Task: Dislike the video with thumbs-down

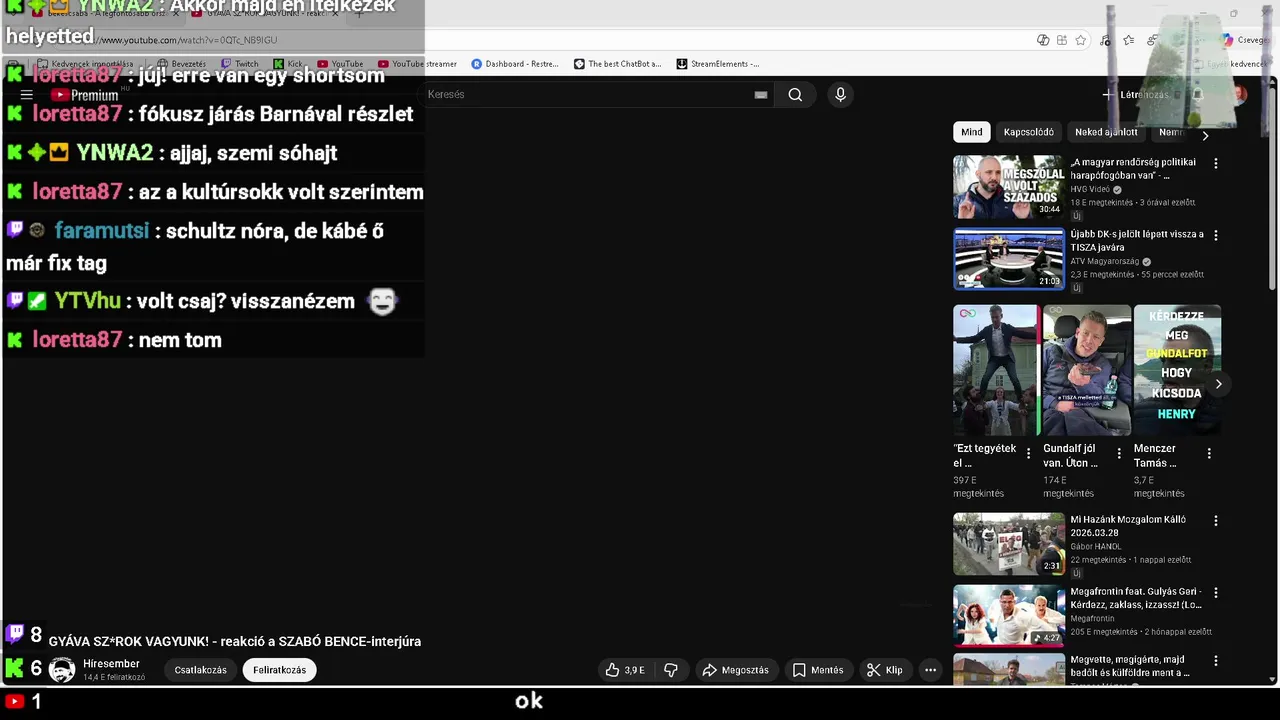Action: [x=671, y=670]
